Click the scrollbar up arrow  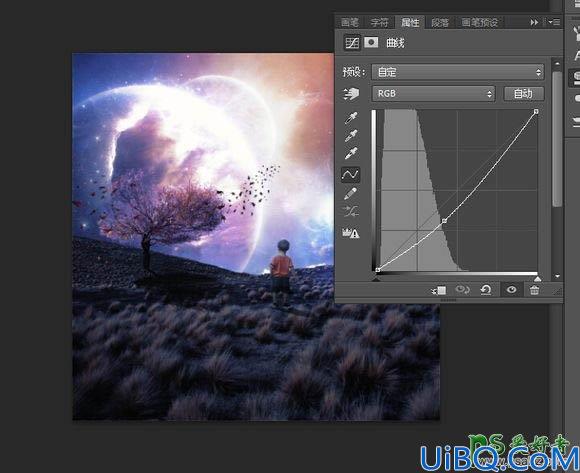(557, 63)
